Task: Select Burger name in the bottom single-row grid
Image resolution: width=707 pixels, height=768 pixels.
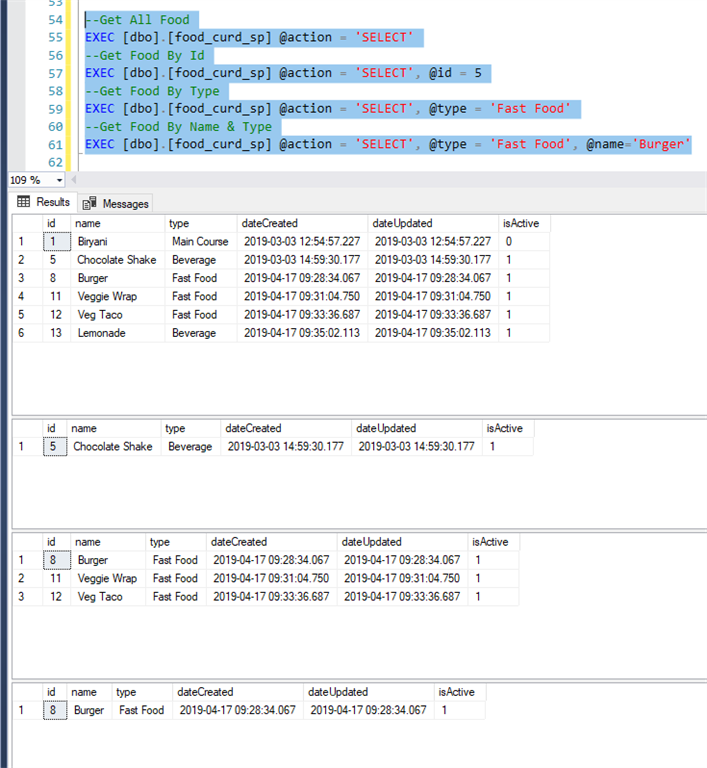Action: point(89,710)
